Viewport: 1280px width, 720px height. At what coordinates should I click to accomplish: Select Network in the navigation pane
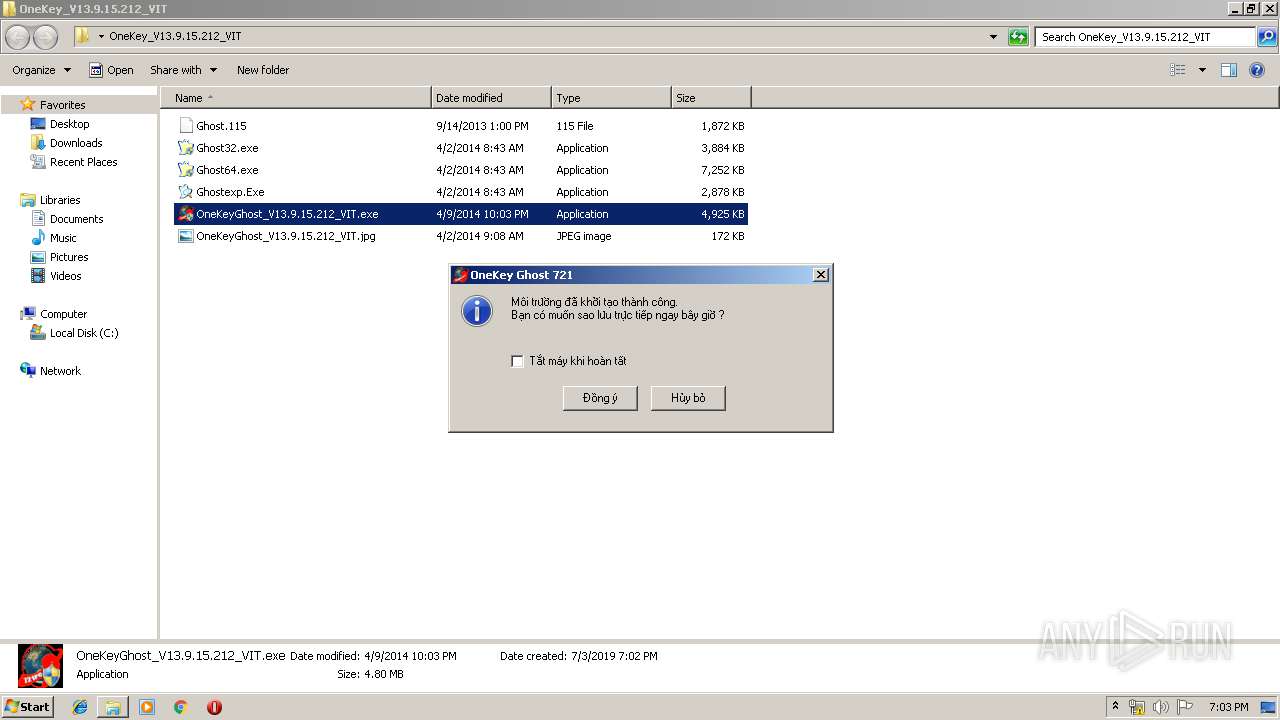click(60, 371)
